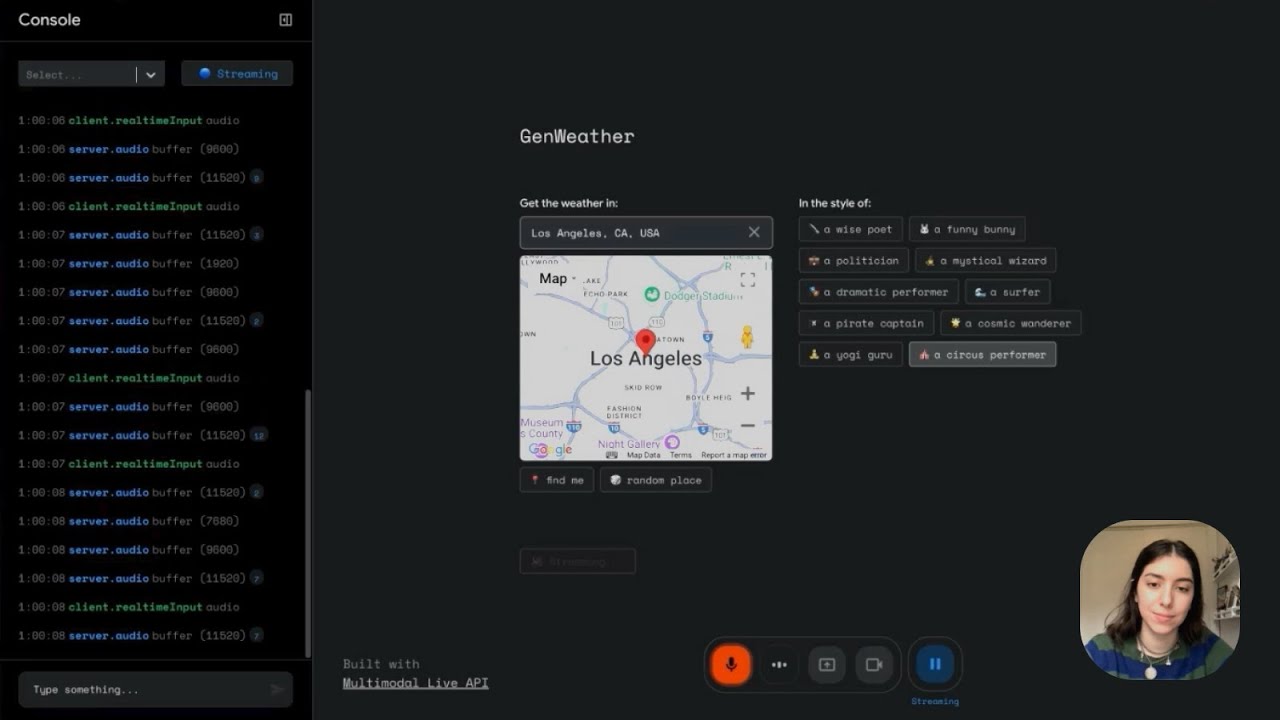Select the Street View pegman icon

pos(746,338)
